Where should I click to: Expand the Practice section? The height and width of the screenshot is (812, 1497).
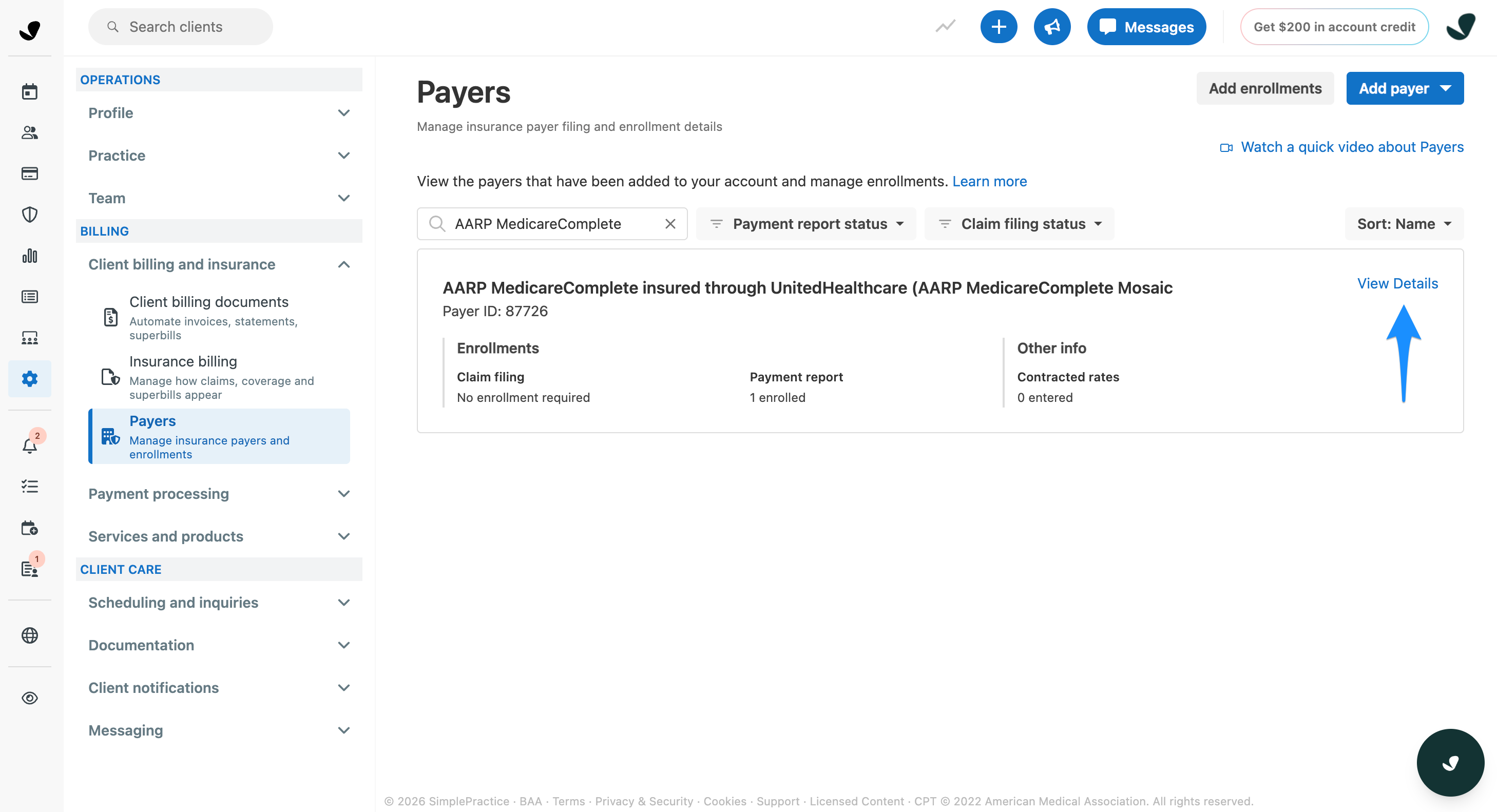click(x=219, y=155)
